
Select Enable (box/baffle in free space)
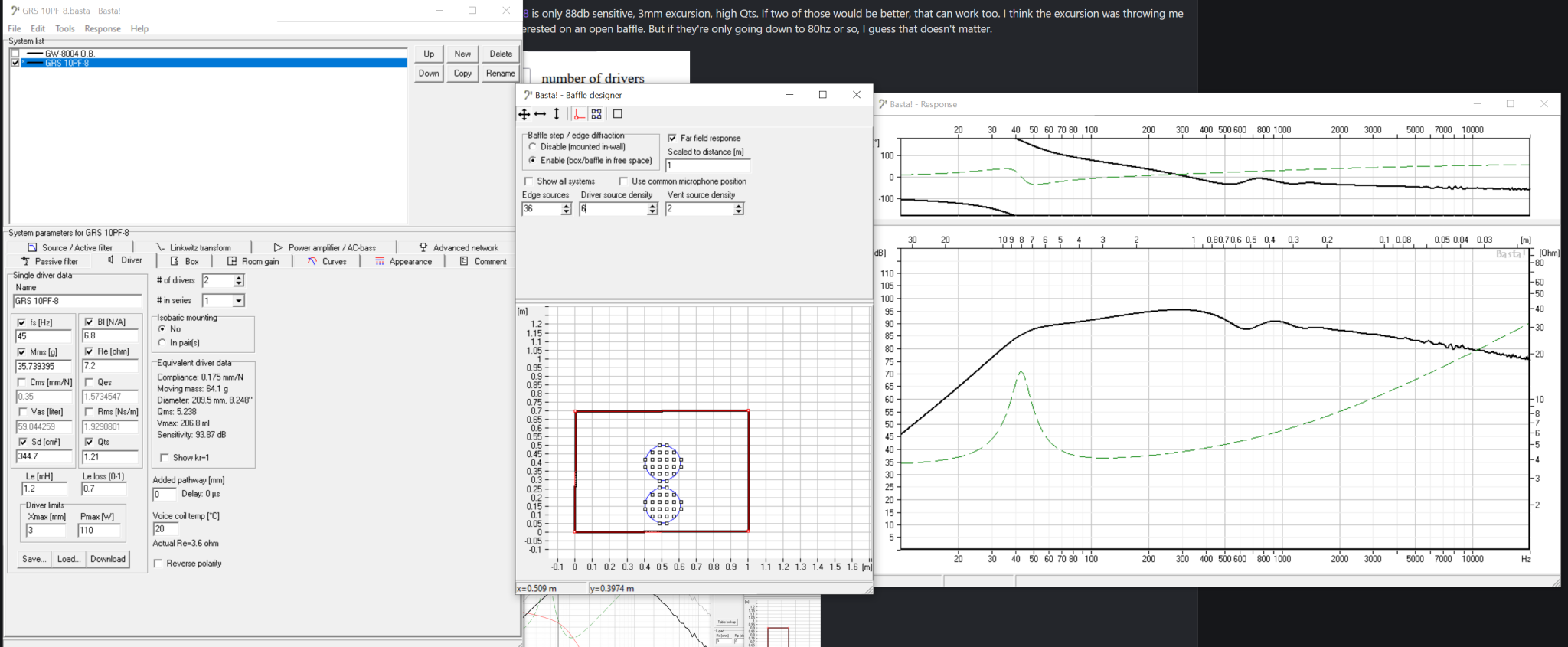coord(533,161)
